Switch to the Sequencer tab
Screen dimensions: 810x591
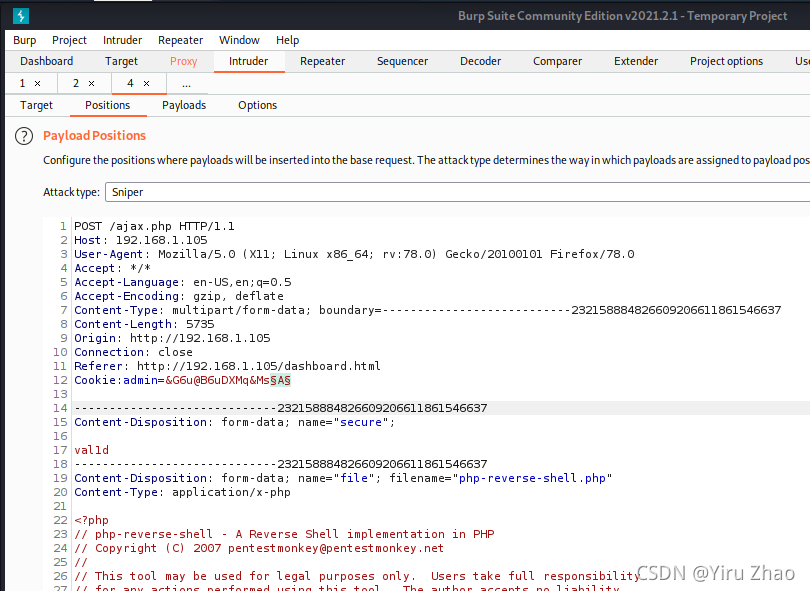(402, 61)
